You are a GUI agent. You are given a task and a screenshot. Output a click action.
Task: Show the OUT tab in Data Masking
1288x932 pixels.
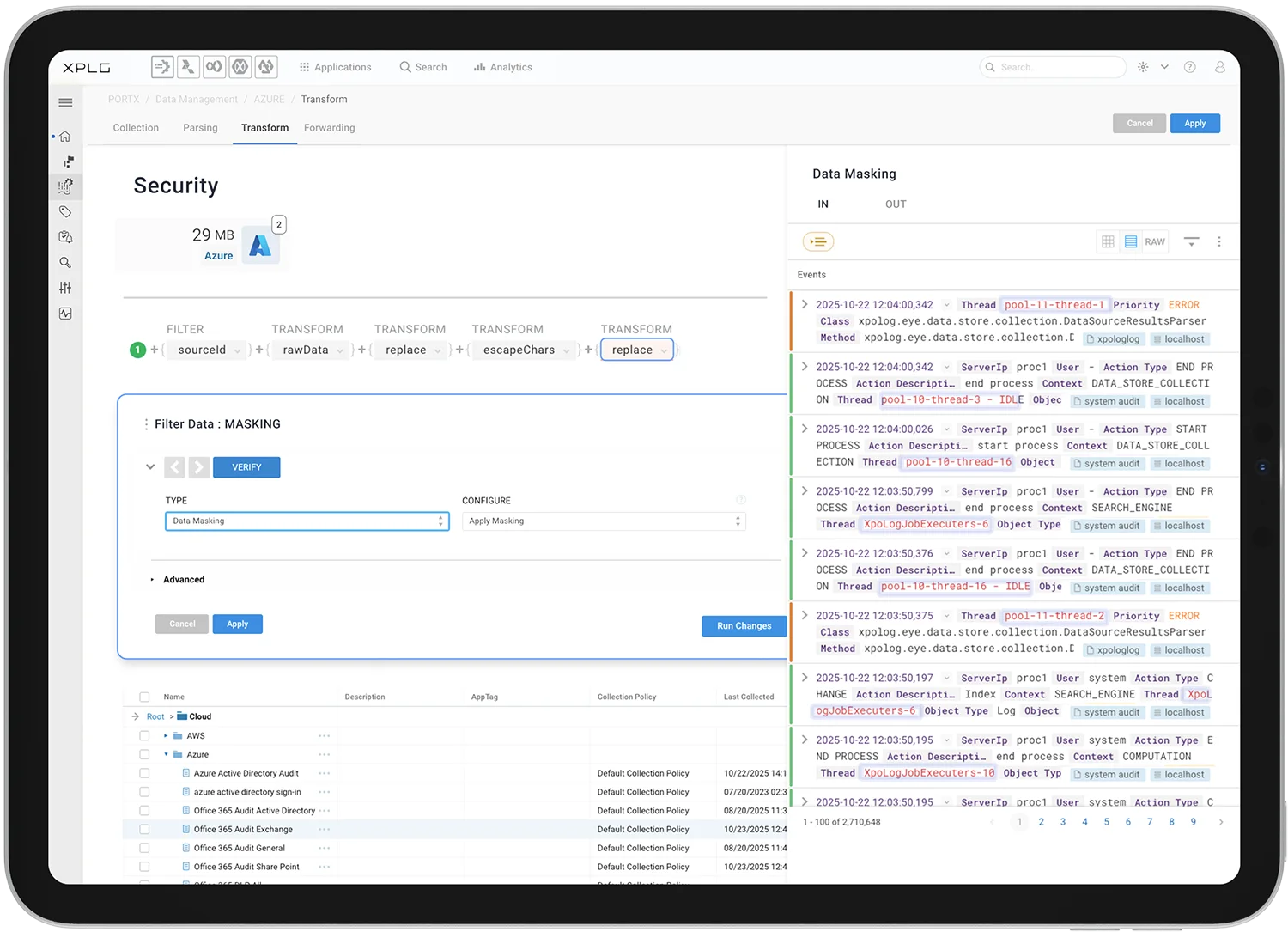click(896, 204)
